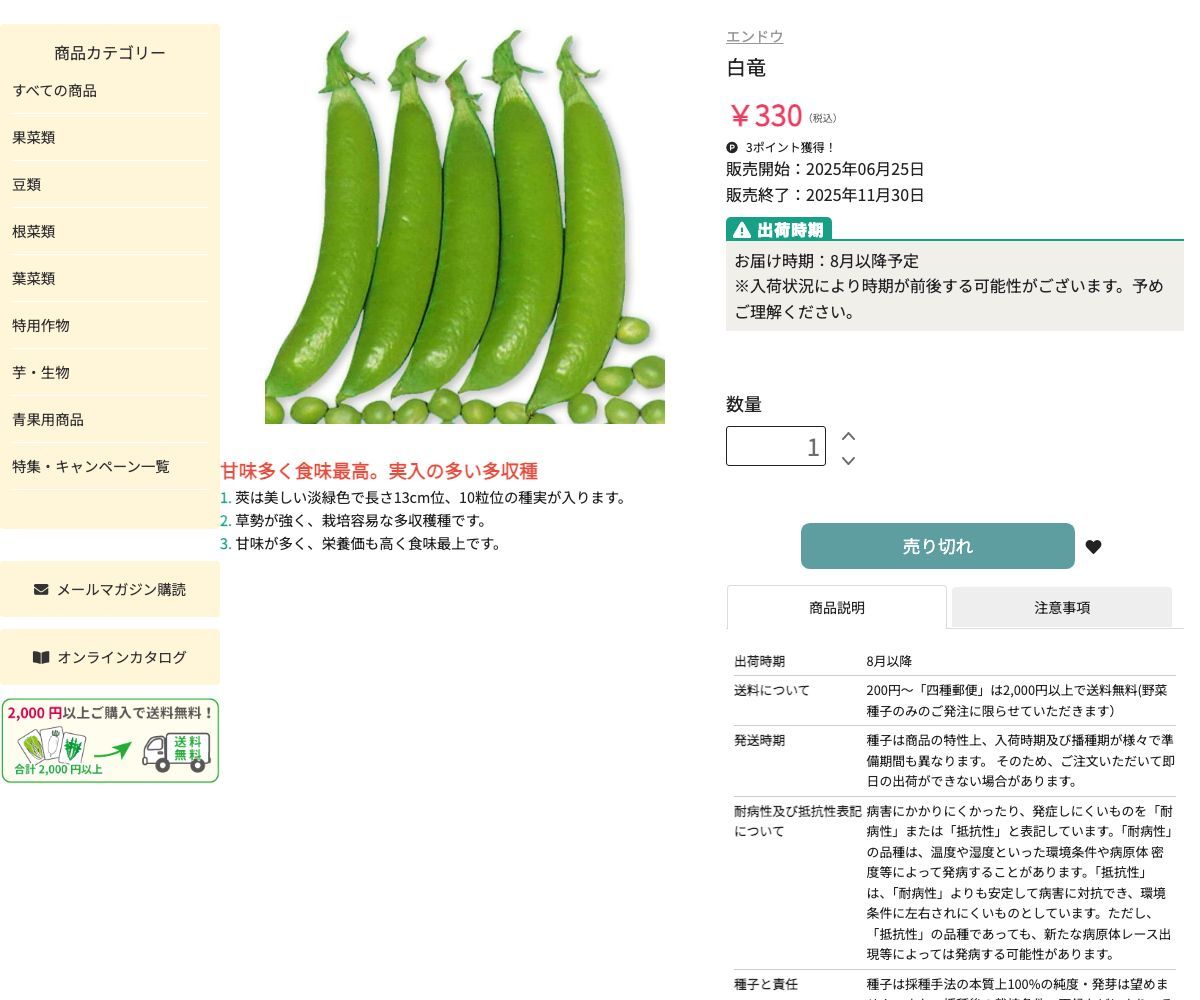Switch to the 注意事項 tab
Screen dimensions: 1200x1000
tap(1061, 607)
